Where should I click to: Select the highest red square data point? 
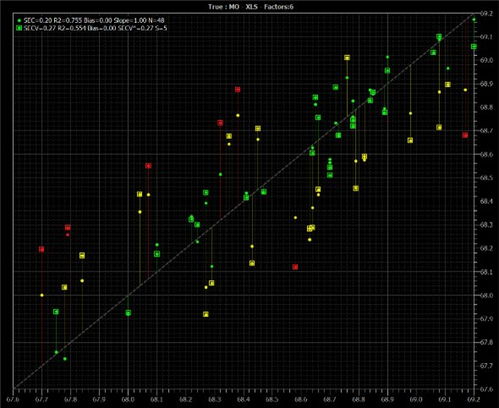[x=237, y=89]
